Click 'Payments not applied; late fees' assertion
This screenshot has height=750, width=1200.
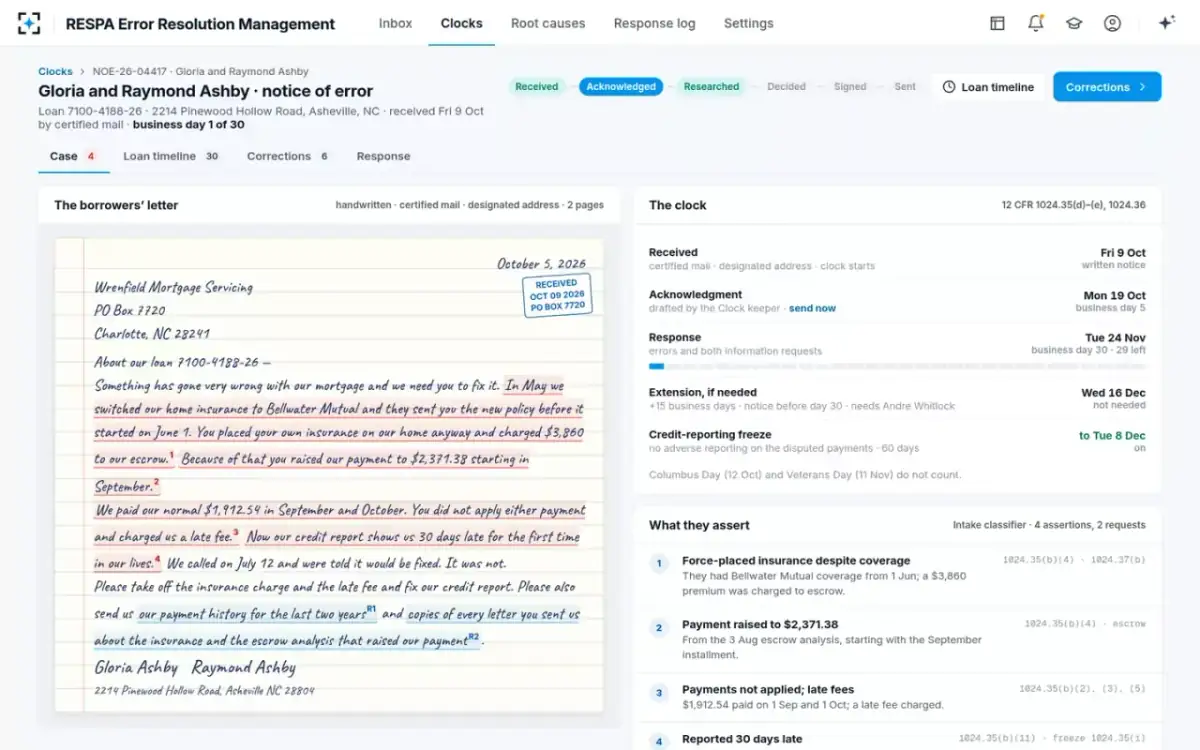click(767, 689)
